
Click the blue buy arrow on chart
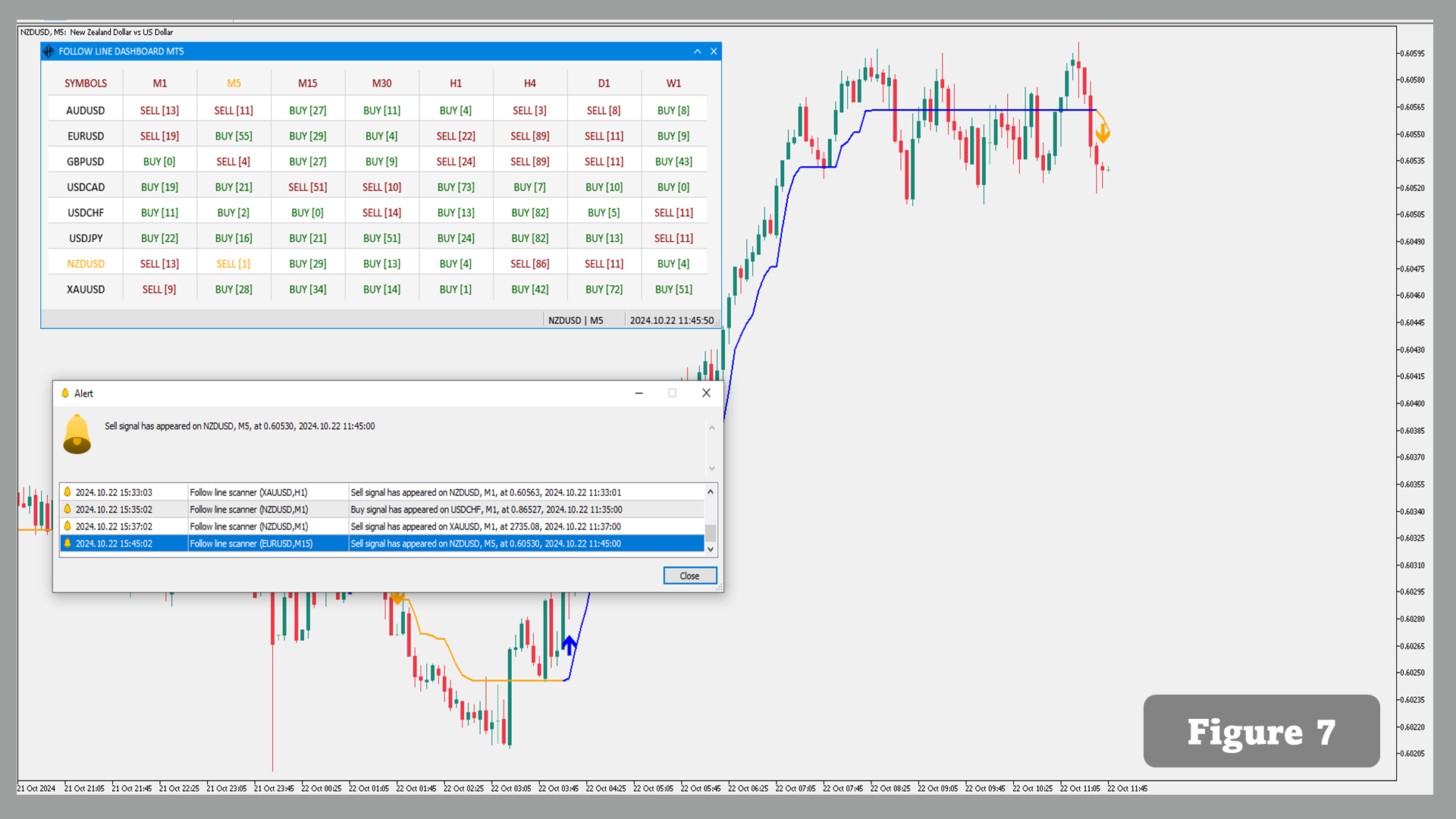(569, 645)
